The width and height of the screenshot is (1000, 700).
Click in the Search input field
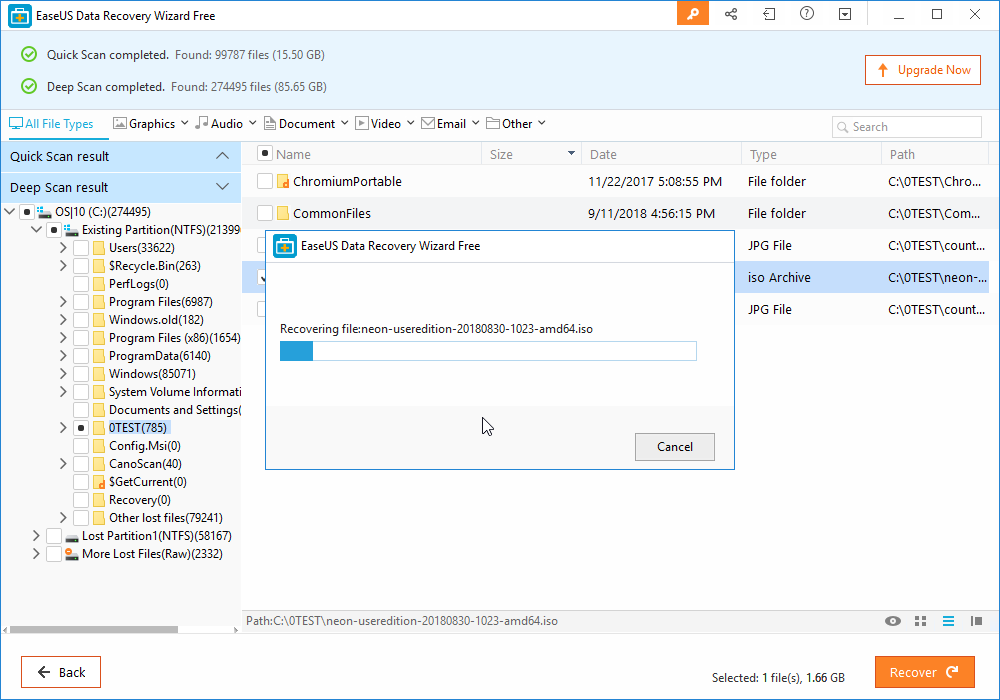click(x=906, y=127)
